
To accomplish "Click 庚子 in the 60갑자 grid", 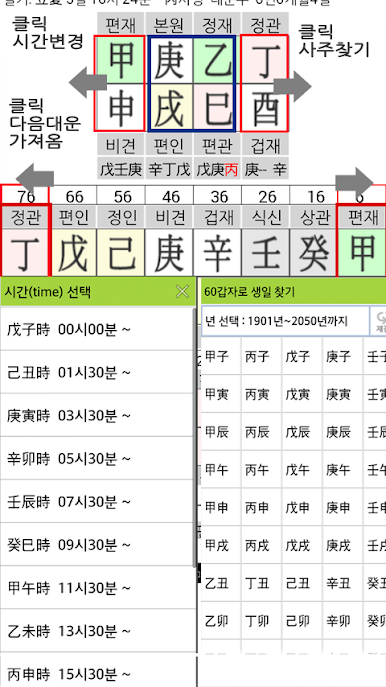I will (343, 356).
